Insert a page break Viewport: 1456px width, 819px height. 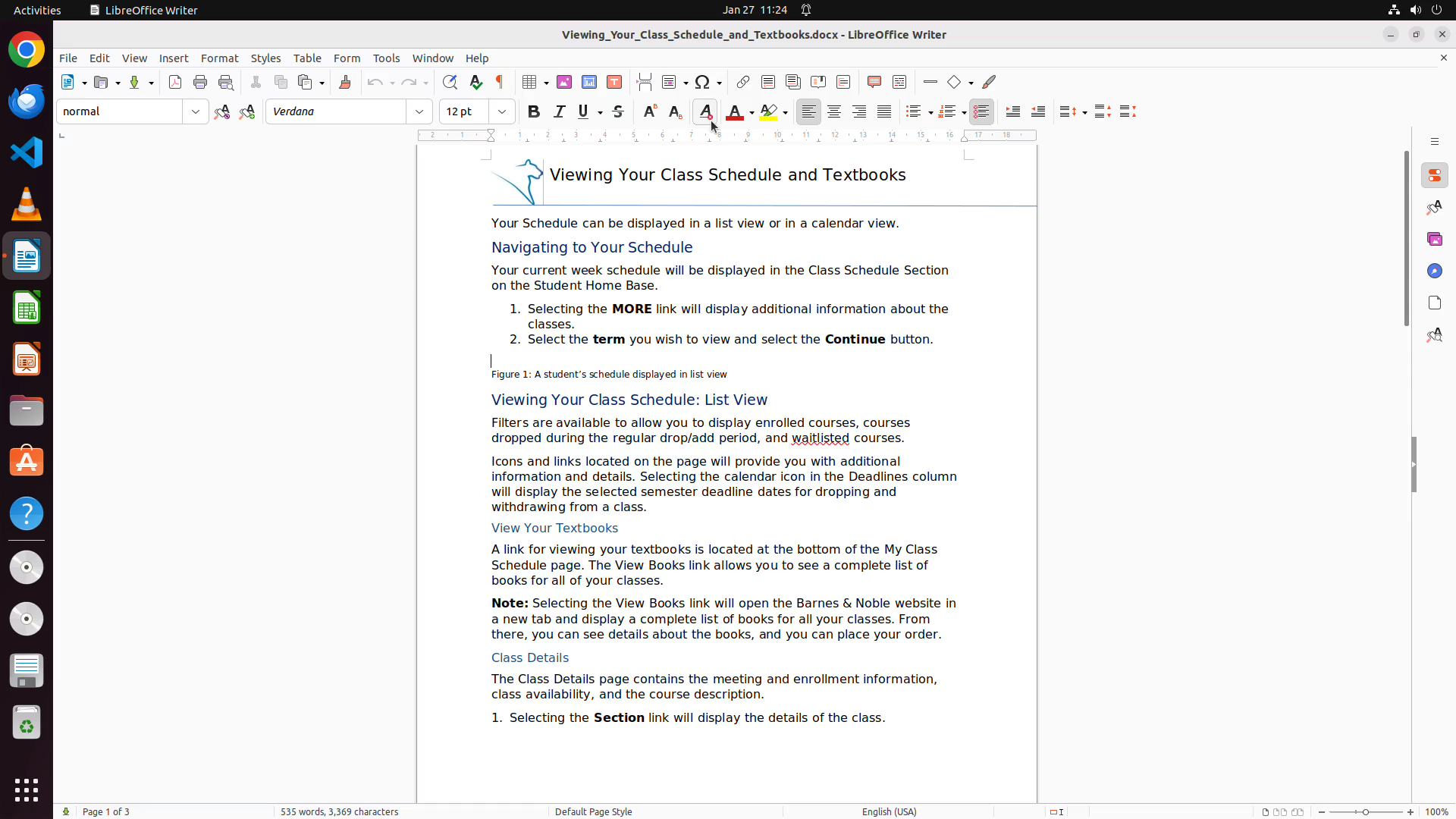click(x=645, y=82)
